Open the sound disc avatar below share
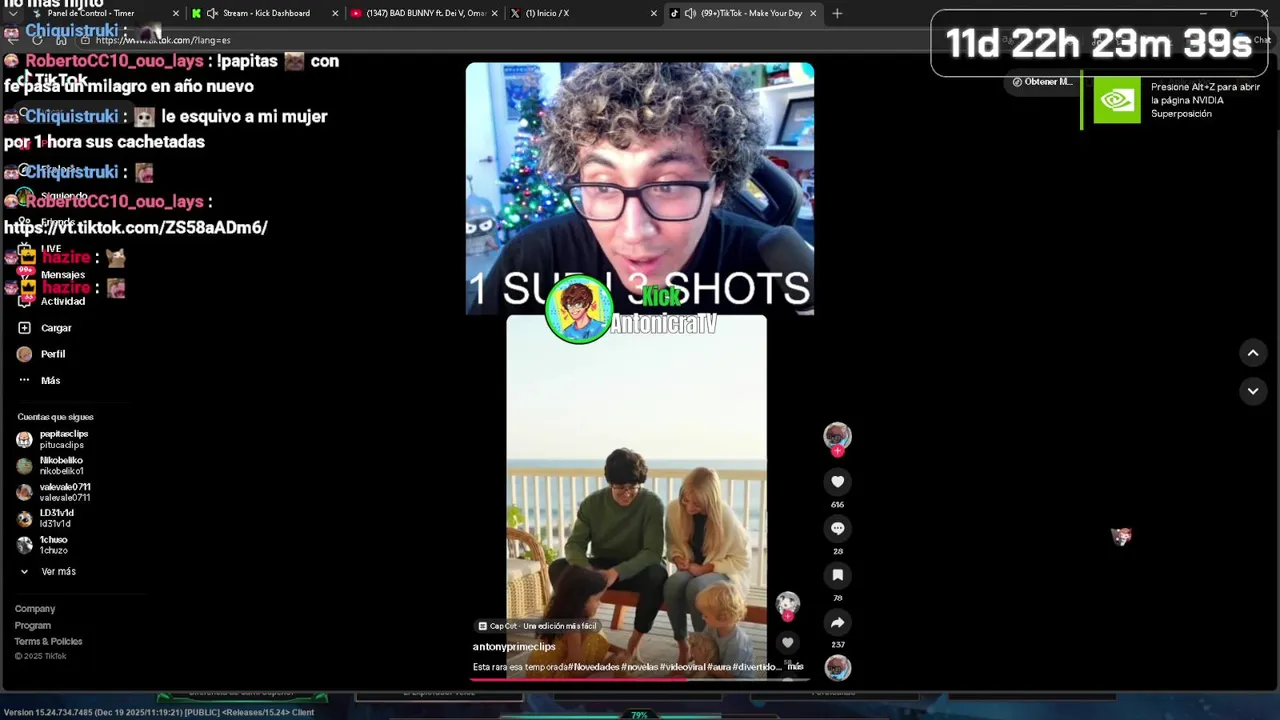The height and width of the screenshot is (720, 1280). point(838,667)
